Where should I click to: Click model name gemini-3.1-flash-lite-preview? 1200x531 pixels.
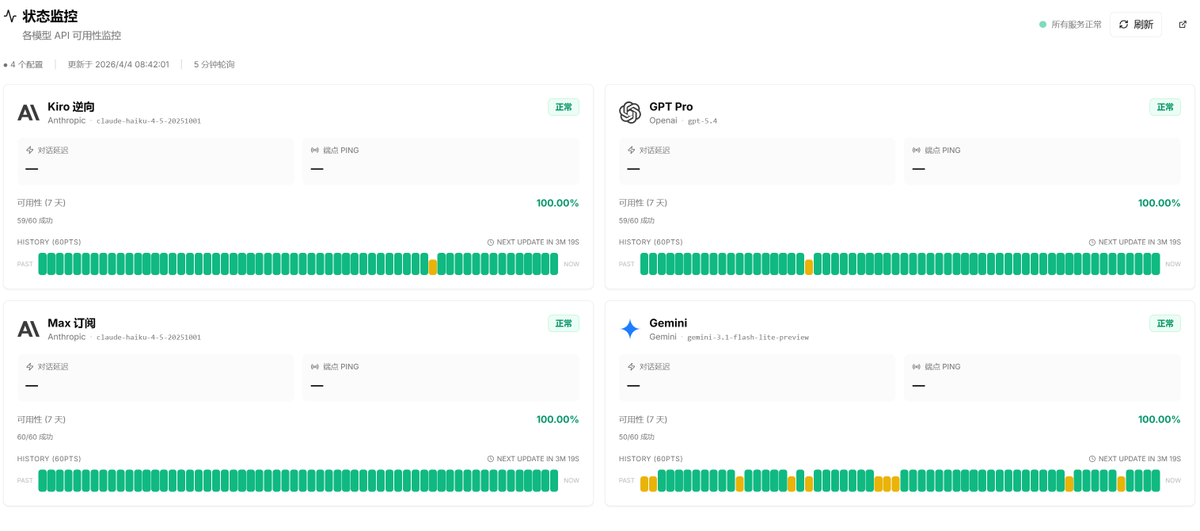[748, 338]
